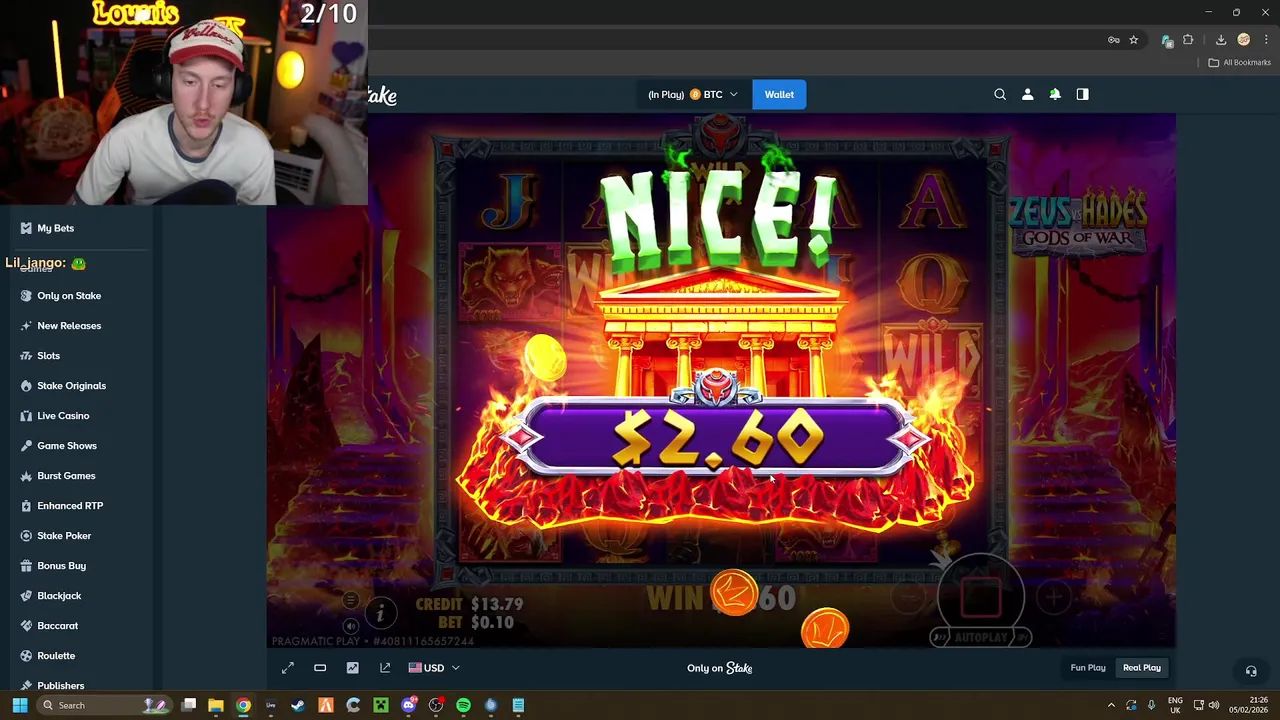Viewport: 1280px width, 720px height.
Task: Click the $2.60 win banner
Action: pyautogui.click(x=716, y=437)
